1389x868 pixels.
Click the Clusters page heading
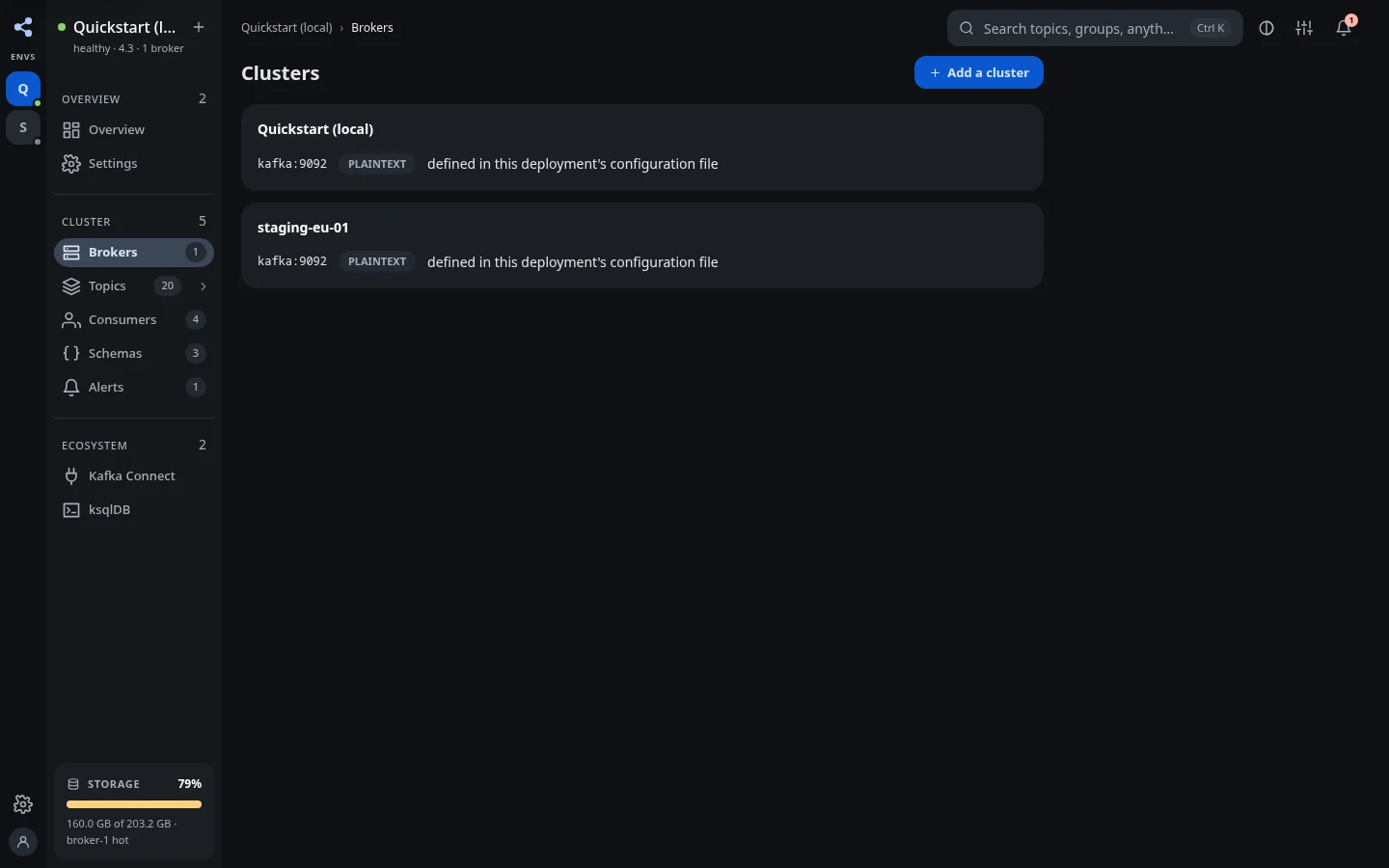pyautogui.click(x=281, y=73)
